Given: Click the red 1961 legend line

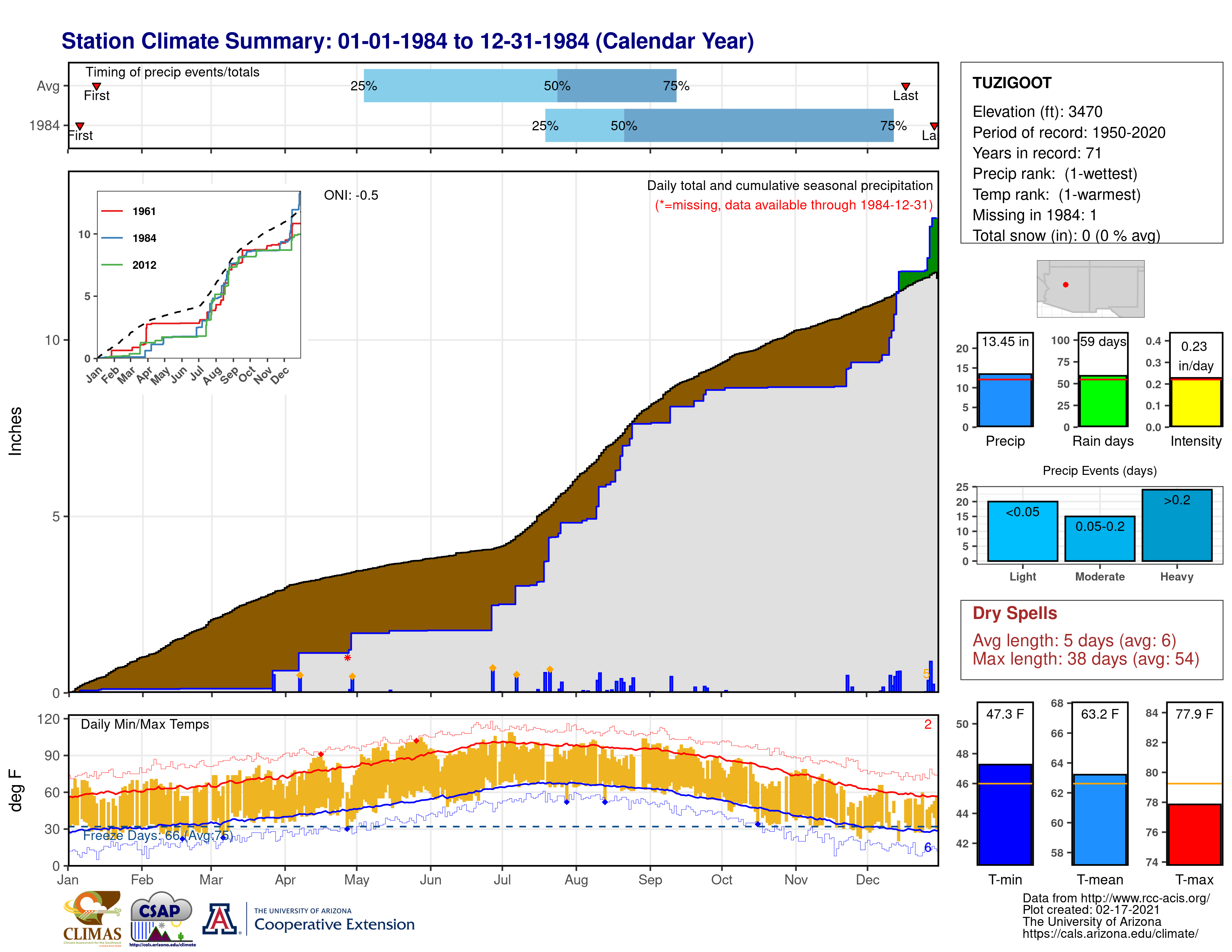Looking at the screenshot, I should pos(112,211).
